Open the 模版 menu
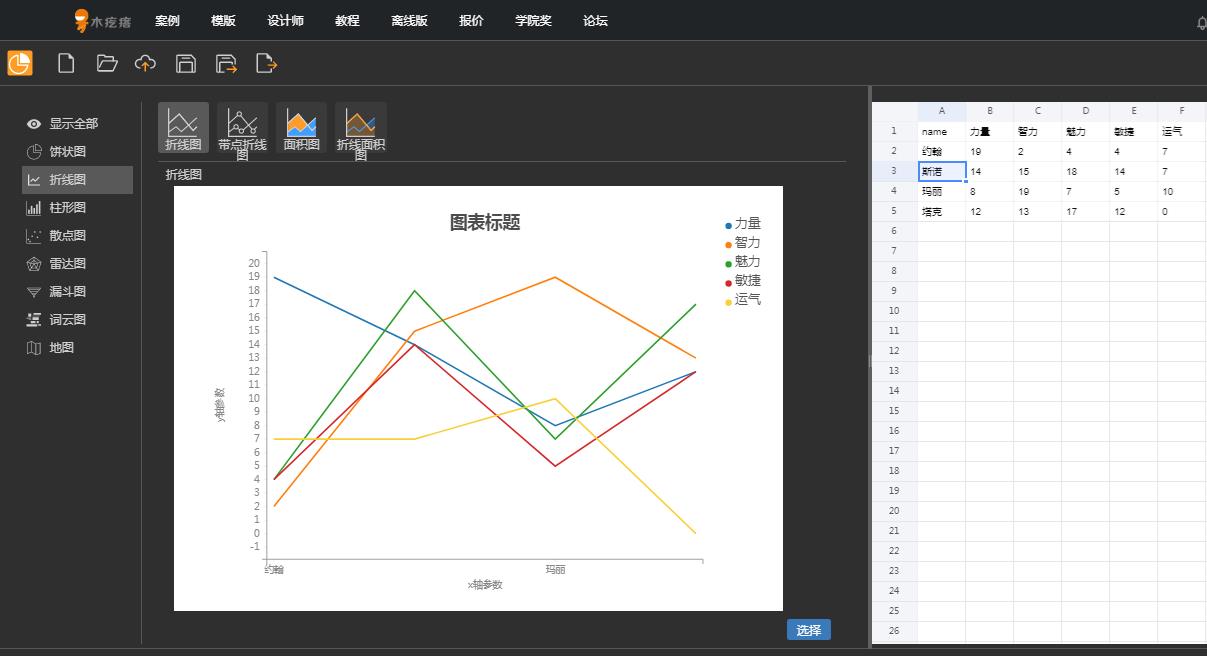1207x656 pixels. 223,21
